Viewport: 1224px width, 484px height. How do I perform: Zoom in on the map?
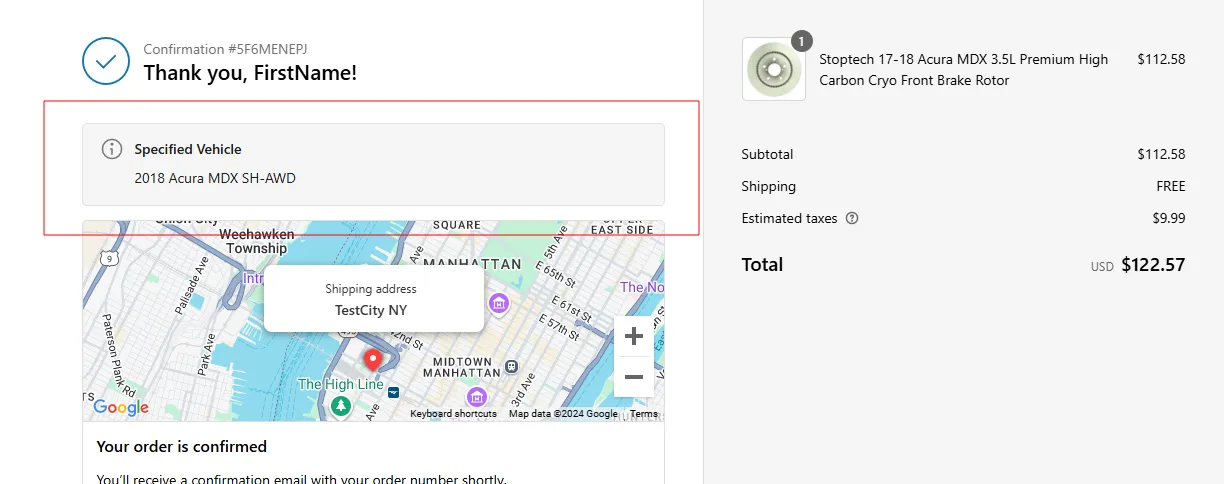click(x=633, y=337)
